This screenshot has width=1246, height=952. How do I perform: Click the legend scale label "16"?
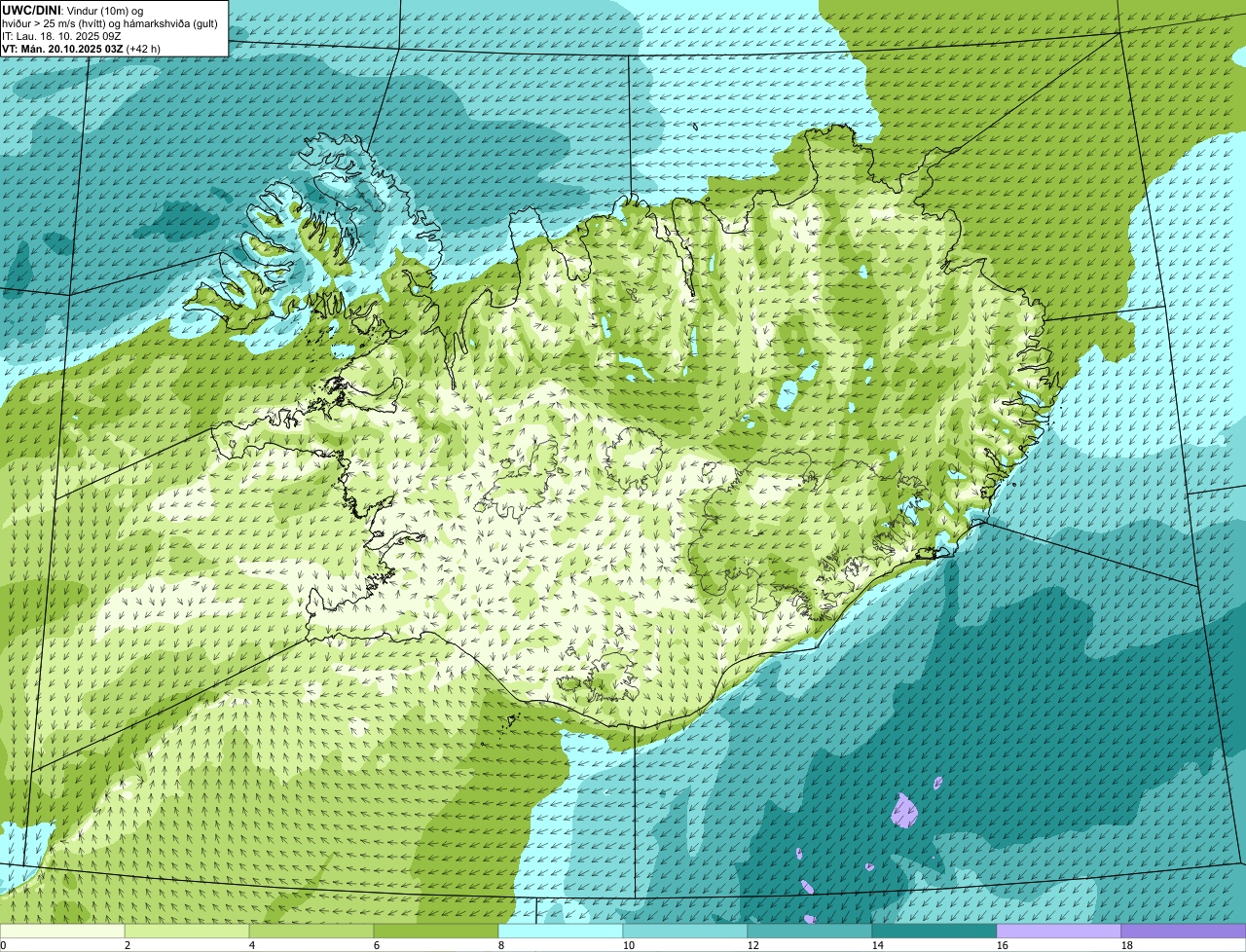pyautogui.click(x=1003, y=945)
